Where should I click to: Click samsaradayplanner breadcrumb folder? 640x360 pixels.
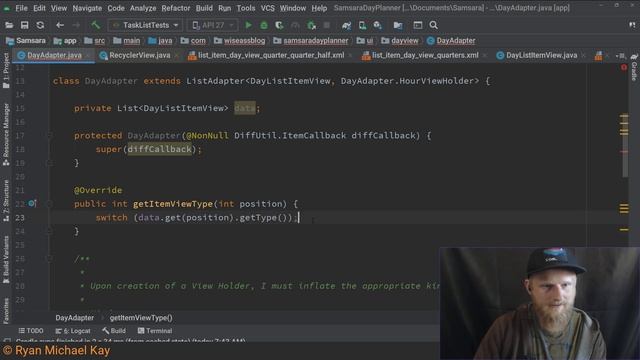point(311,41)
